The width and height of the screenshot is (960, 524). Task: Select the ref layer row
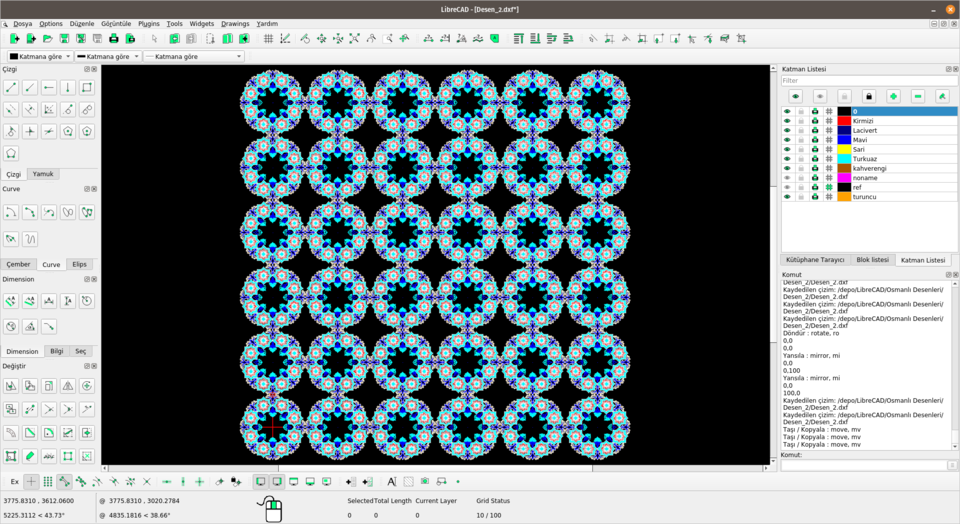pyautogui.click(x=869, y=187)
